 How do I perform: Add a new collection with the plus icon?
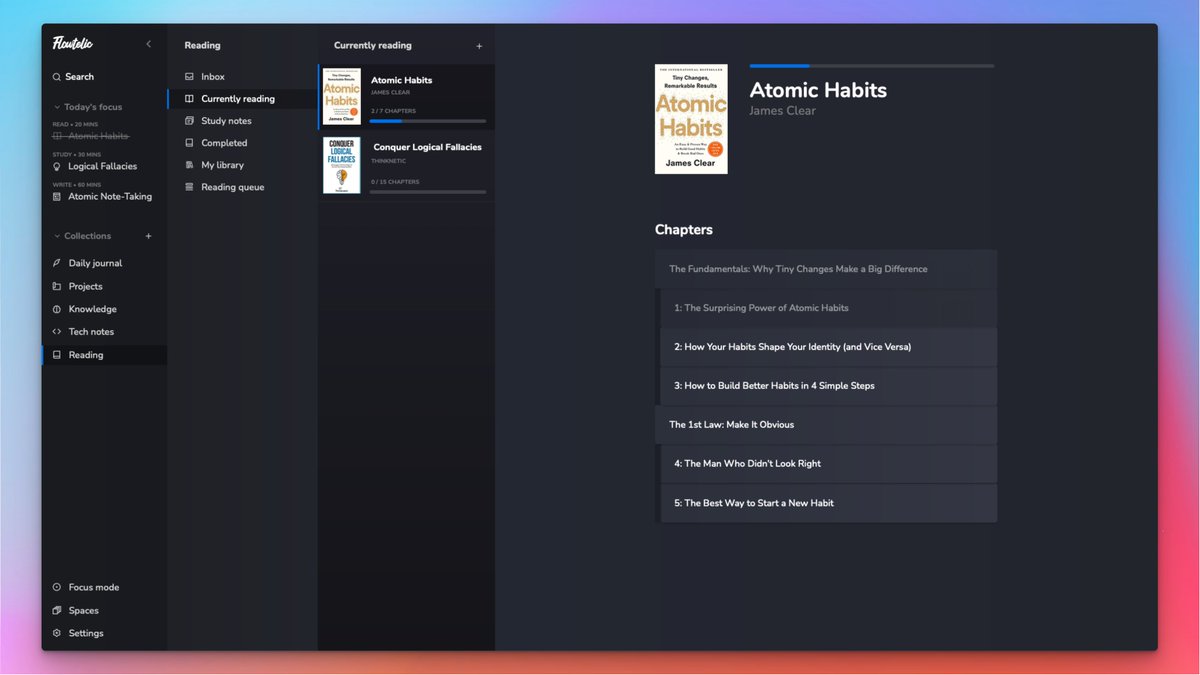148,236
